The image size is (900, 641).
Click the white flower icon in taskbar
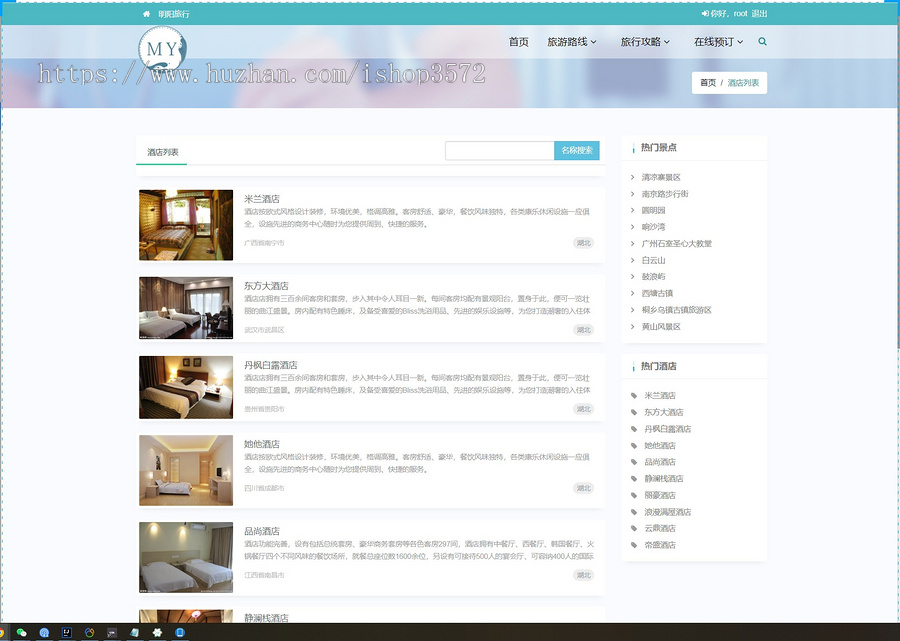(157, 632)
